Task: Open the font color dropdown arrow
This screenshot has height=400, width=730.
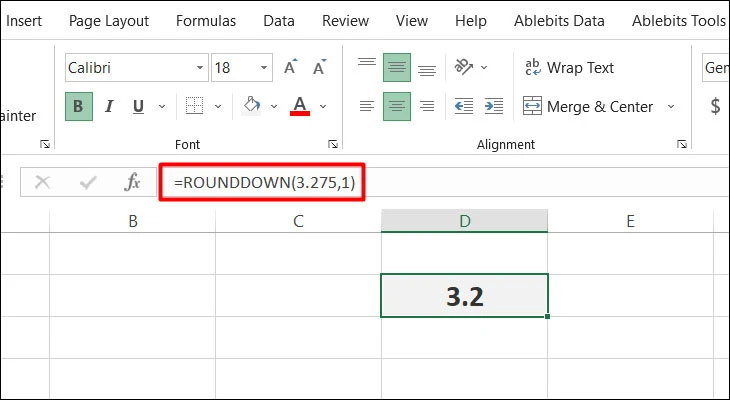Action: [x=323, y=106]
